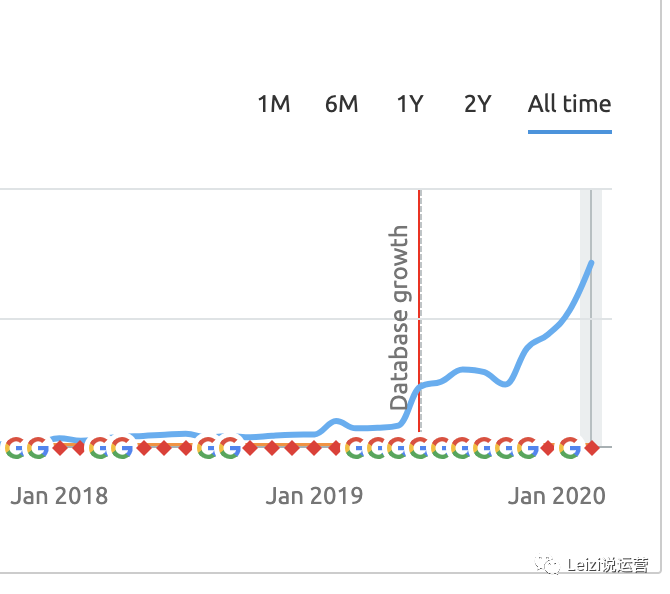Click the Jan 2020 axis label
The image size is (670, 594).
(x=556, y=496)
